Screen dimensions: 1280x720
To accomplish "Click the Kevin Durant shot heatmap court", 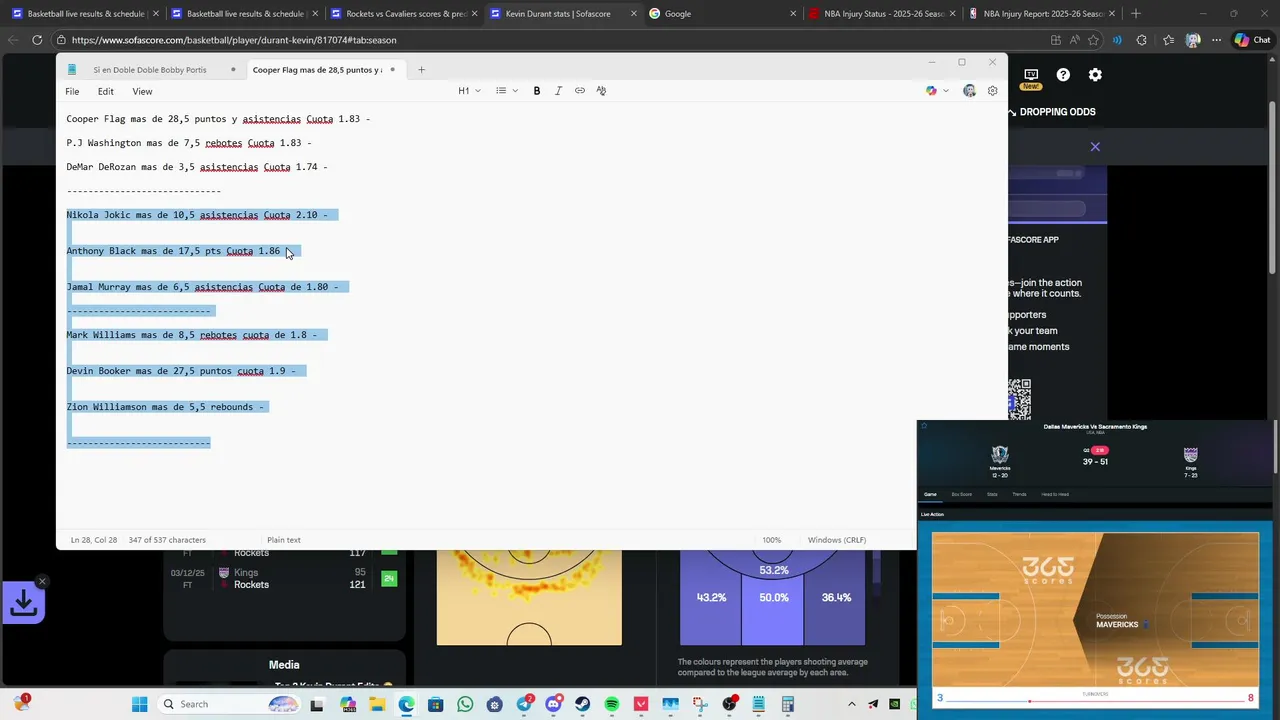I will (x=529, y=597).
